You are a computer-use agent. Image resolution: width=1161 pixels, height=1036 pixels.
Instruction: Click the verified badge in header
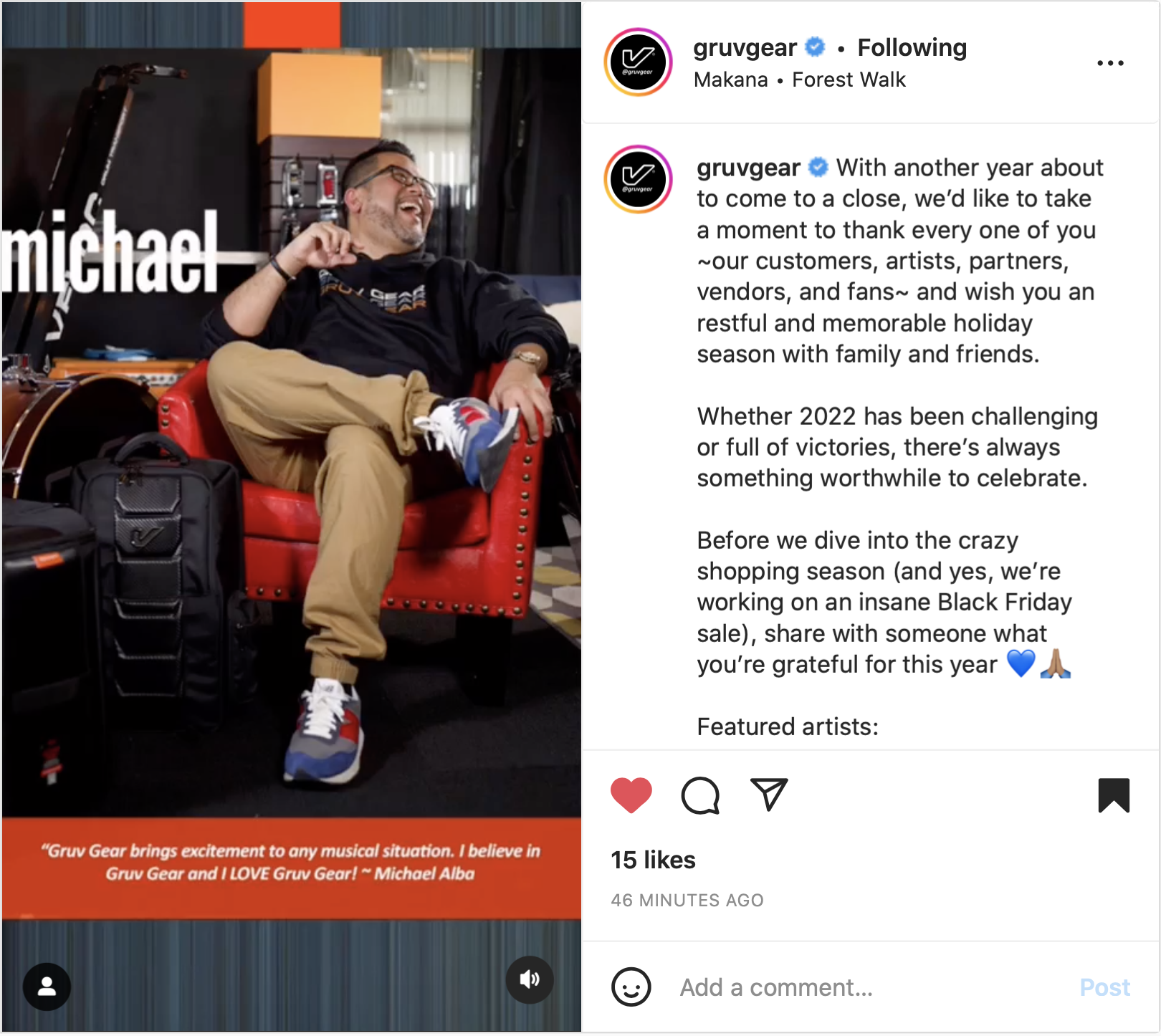tap(815, 47)
